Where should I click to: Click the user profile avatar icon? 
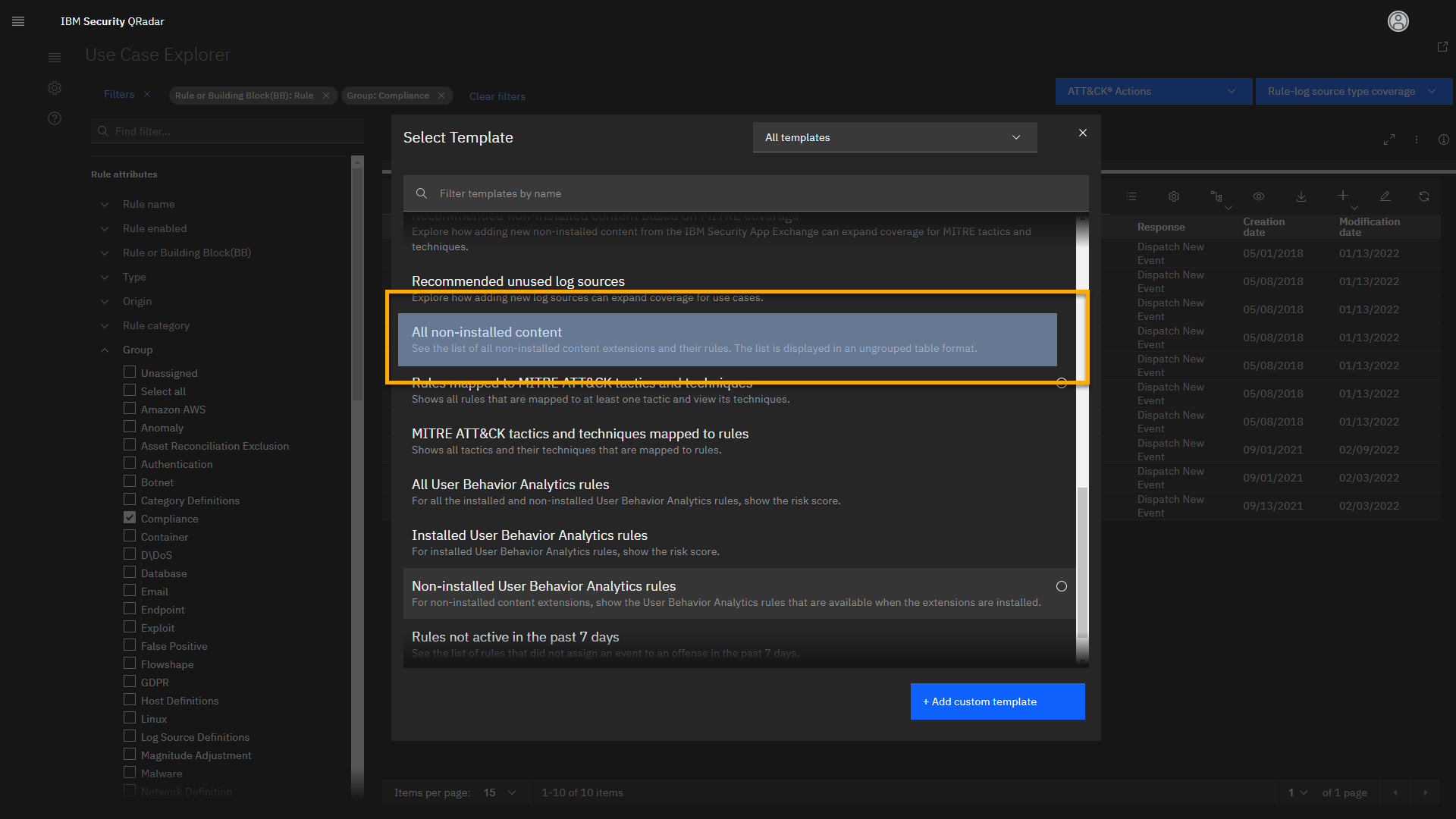[x=1398, y=21]
